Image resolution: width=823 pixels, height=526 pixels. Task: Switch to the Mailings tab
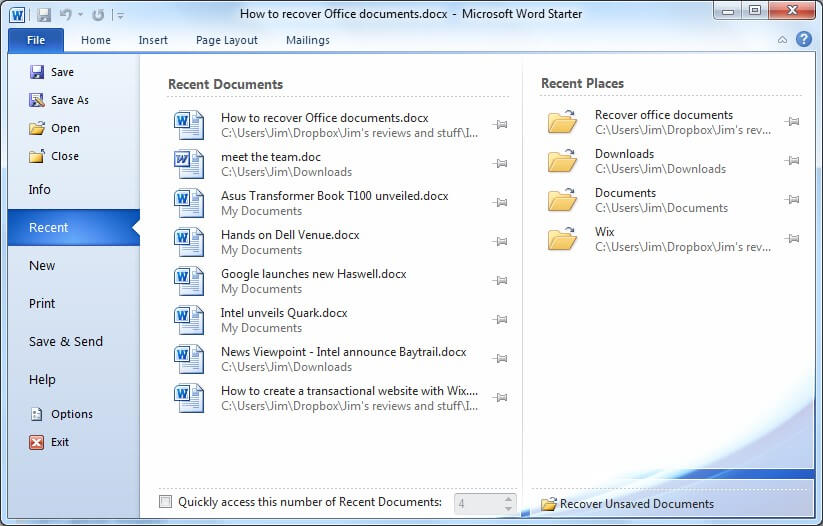click(308, 40)
